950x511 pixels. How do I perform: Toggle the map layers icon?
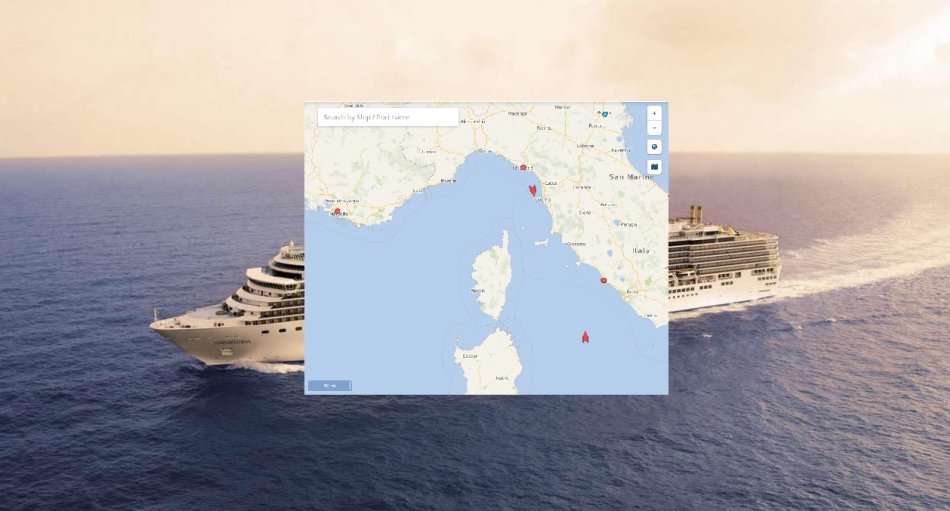(654, 167)
